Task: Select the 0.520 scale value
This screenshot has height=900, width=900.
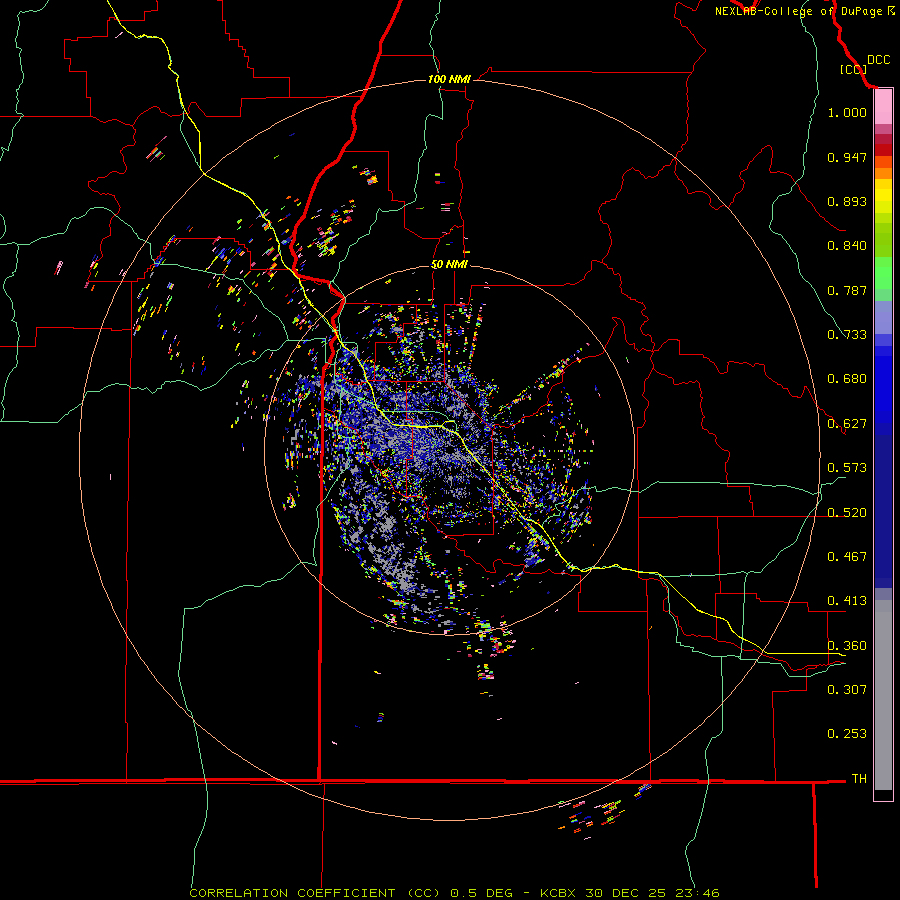Action: click(847, 513)
